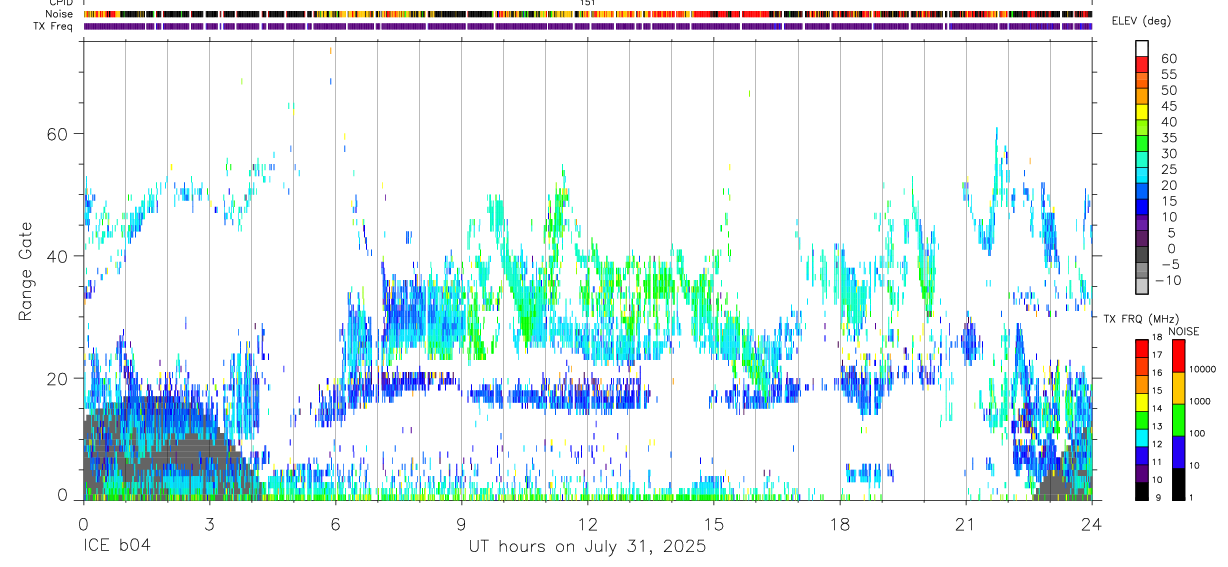
Task: Click the 'Range Gate' y-axis title
Action: coord(26,270)
